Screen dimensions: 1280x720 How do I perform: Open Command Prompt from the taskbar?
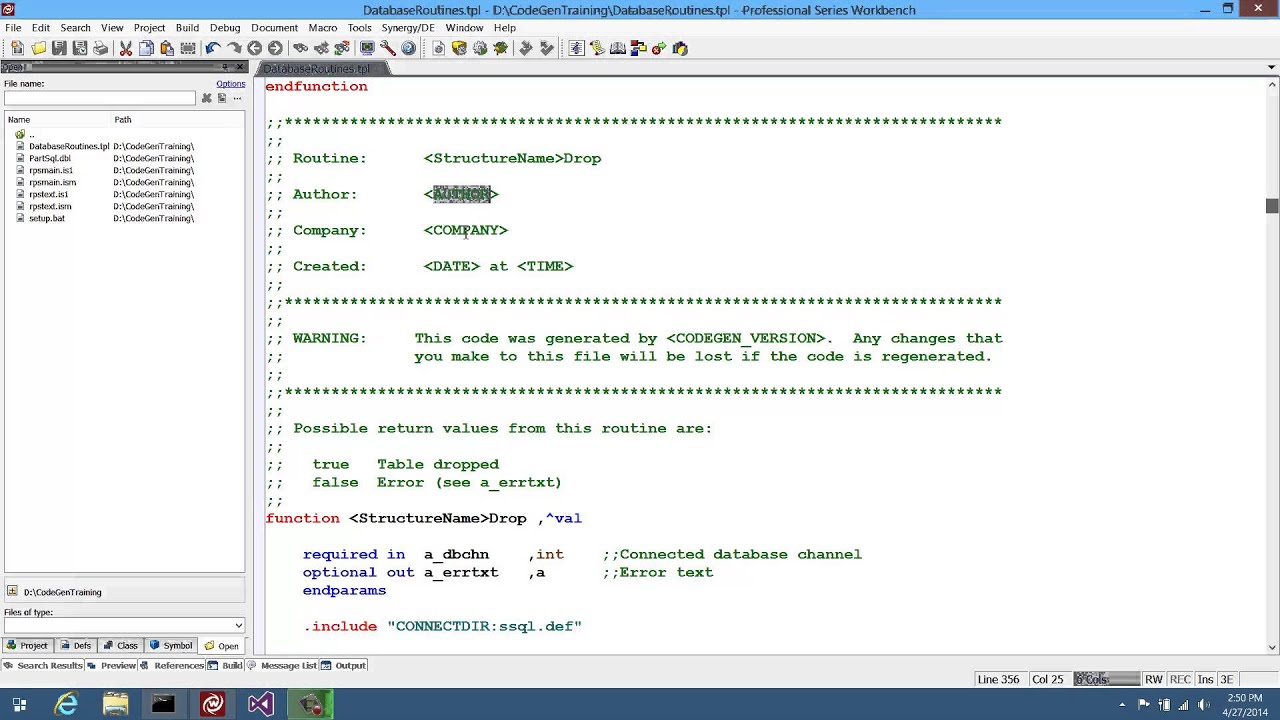click(x=163, y=704)
